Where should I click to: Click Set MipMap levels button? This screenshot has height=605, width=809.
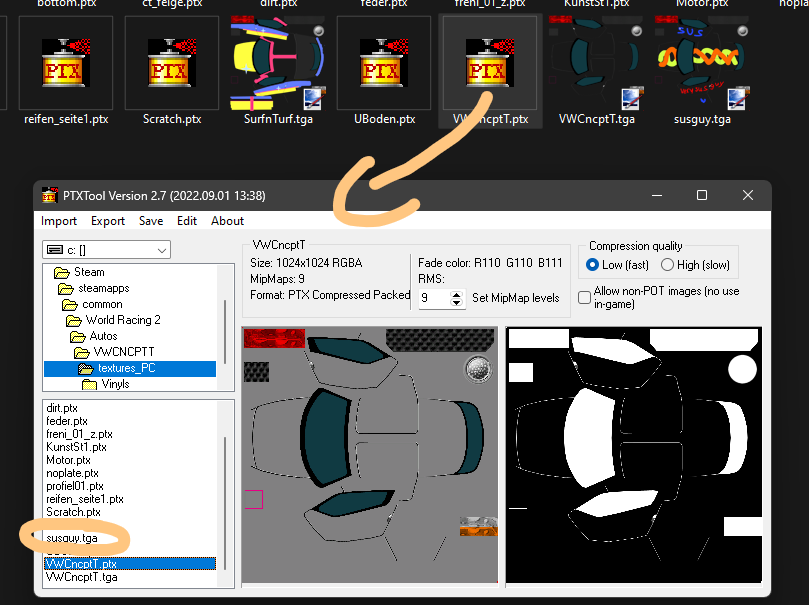(x=515, y=298)
